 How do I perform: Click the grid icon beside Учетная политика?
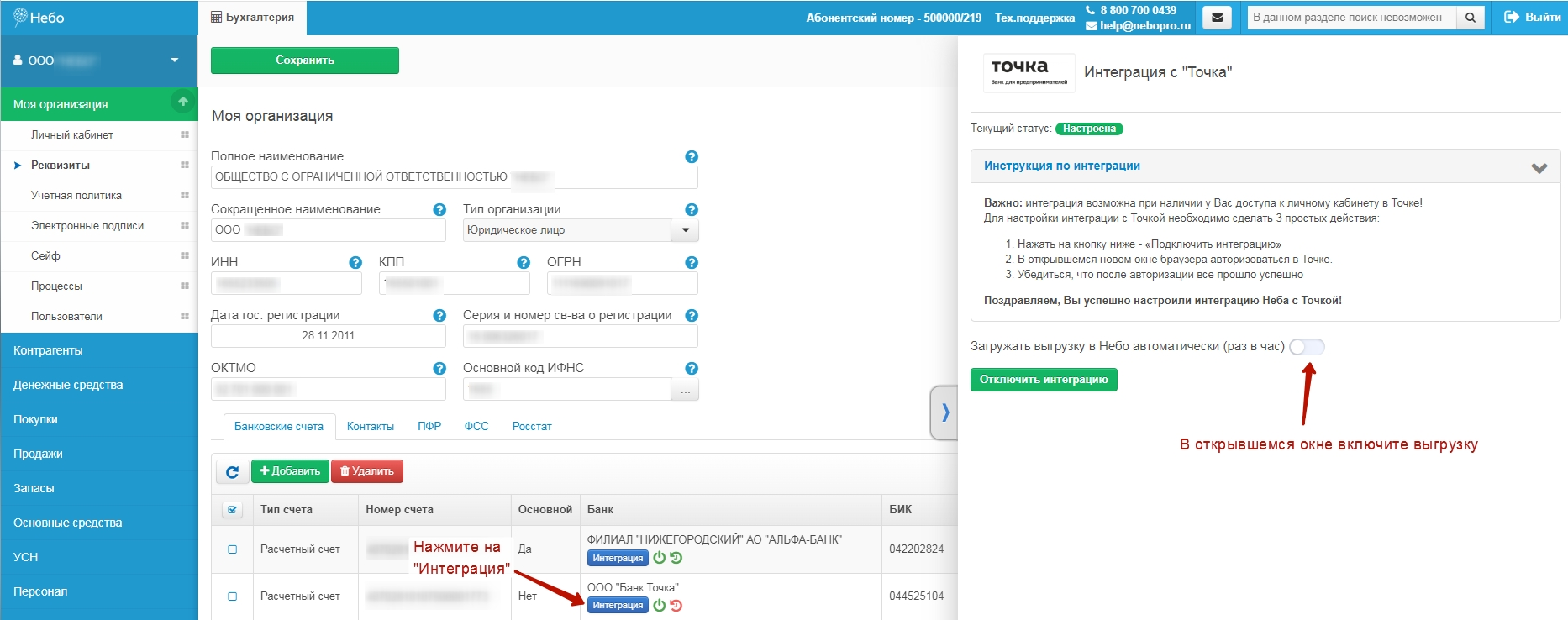coord(185,196)
